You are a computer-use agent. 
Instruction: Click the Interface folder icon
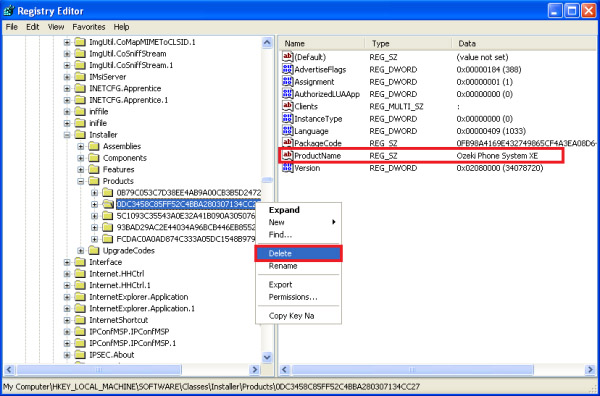[80, 262]
